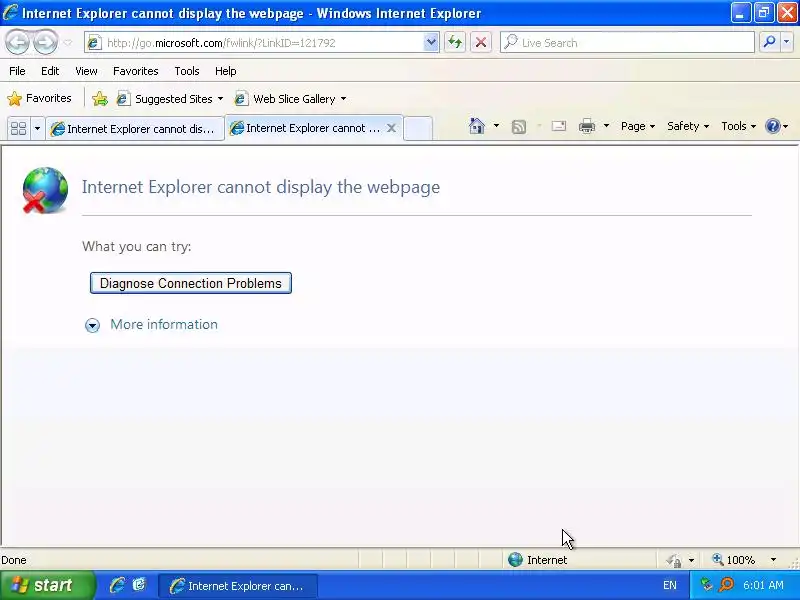The height and width of the screenshot is (600, 800).
Task: Open Suggested Sites link
Action: pyautogui.click(x=165, y=98)
